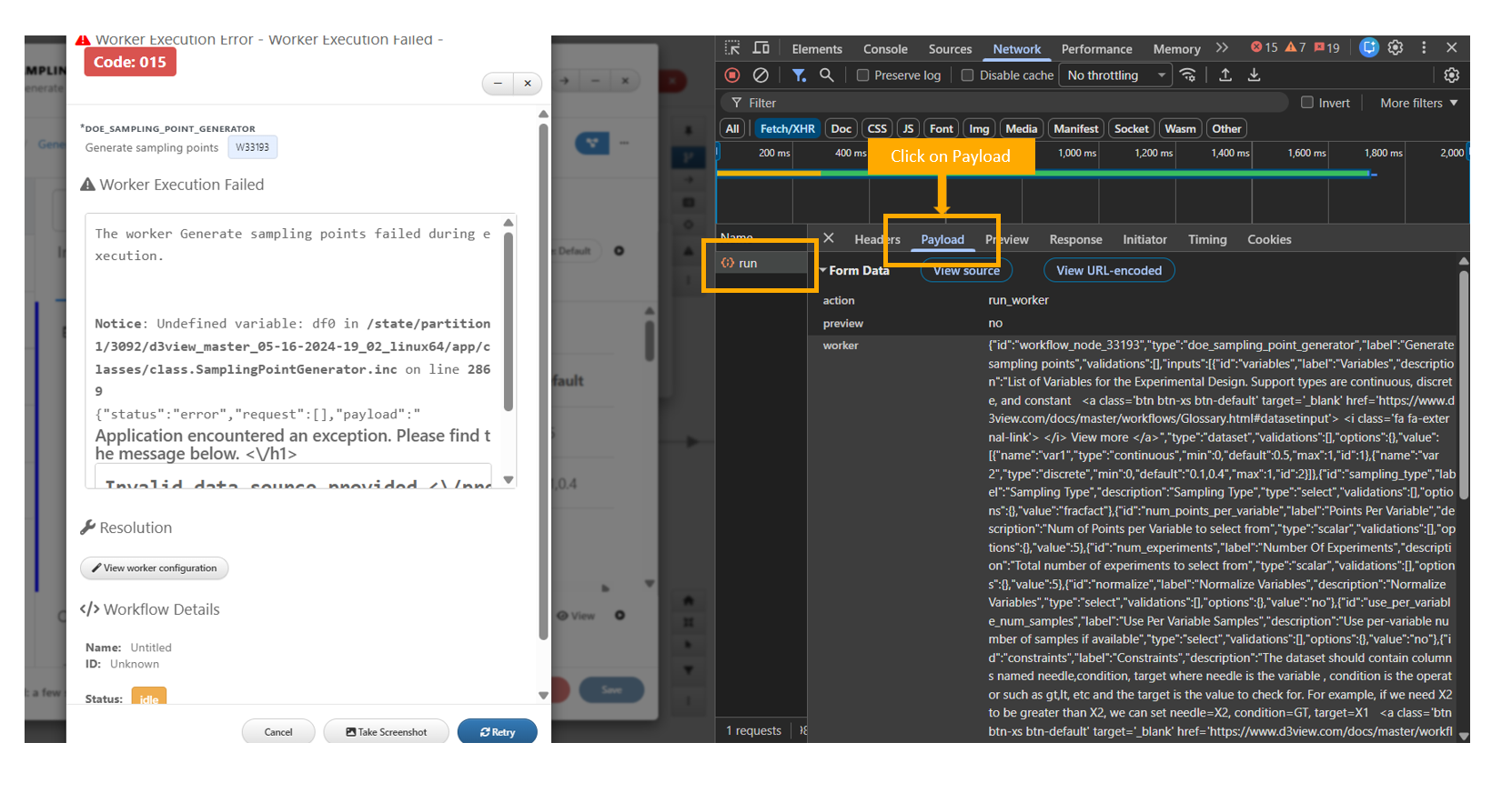Open the Console panel tab
This screenshot has width=1512, height=803.
pos(885,49)
